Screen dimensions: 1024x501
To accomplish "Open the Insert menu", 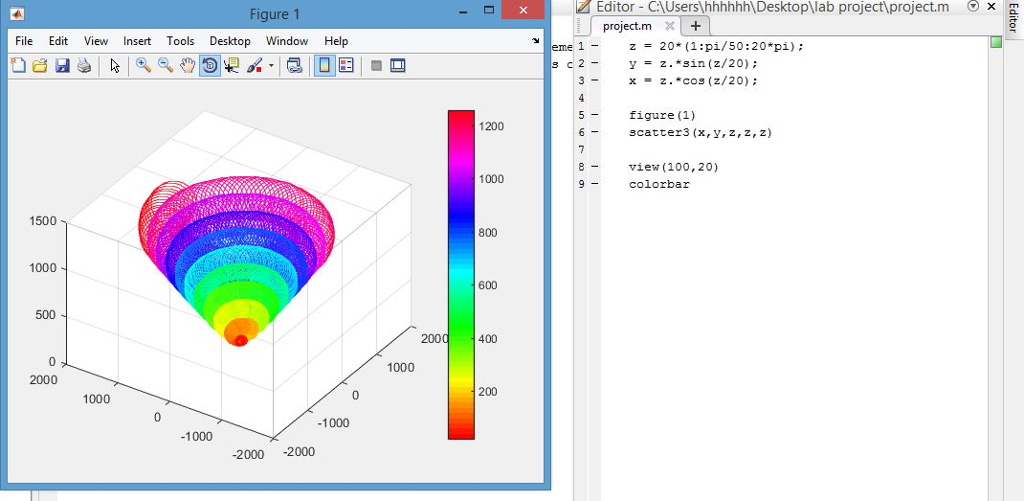I will tap(137, 41).
